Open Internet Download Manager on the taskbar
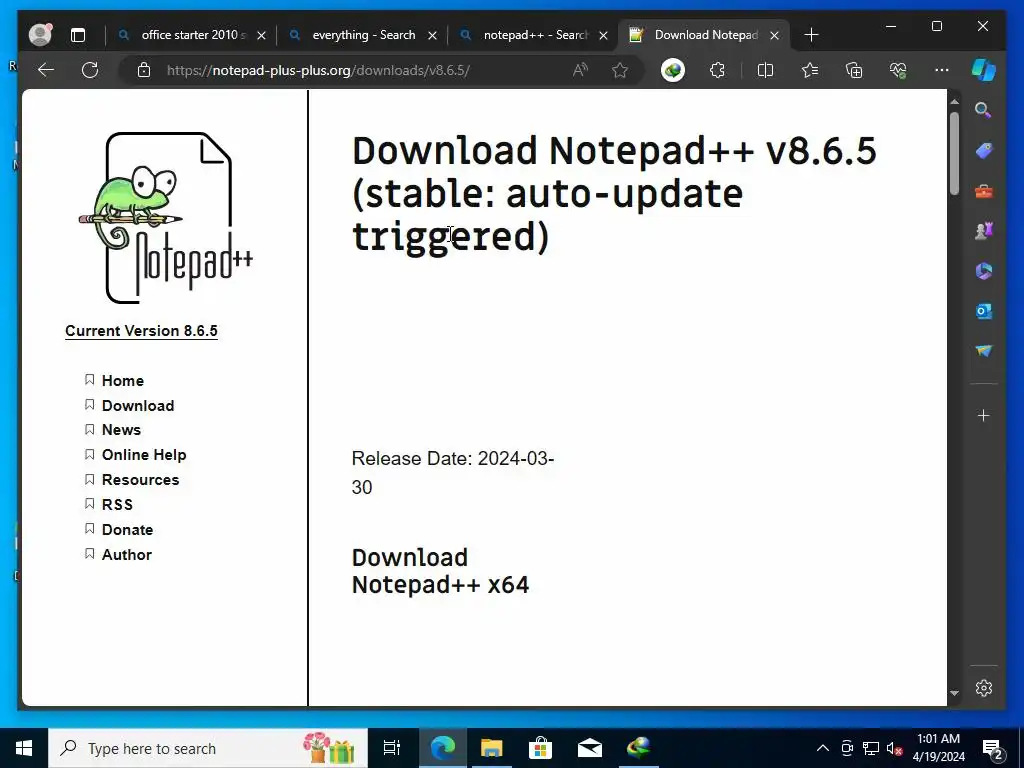The image size is (1024, 768). [x=639, y=748]
